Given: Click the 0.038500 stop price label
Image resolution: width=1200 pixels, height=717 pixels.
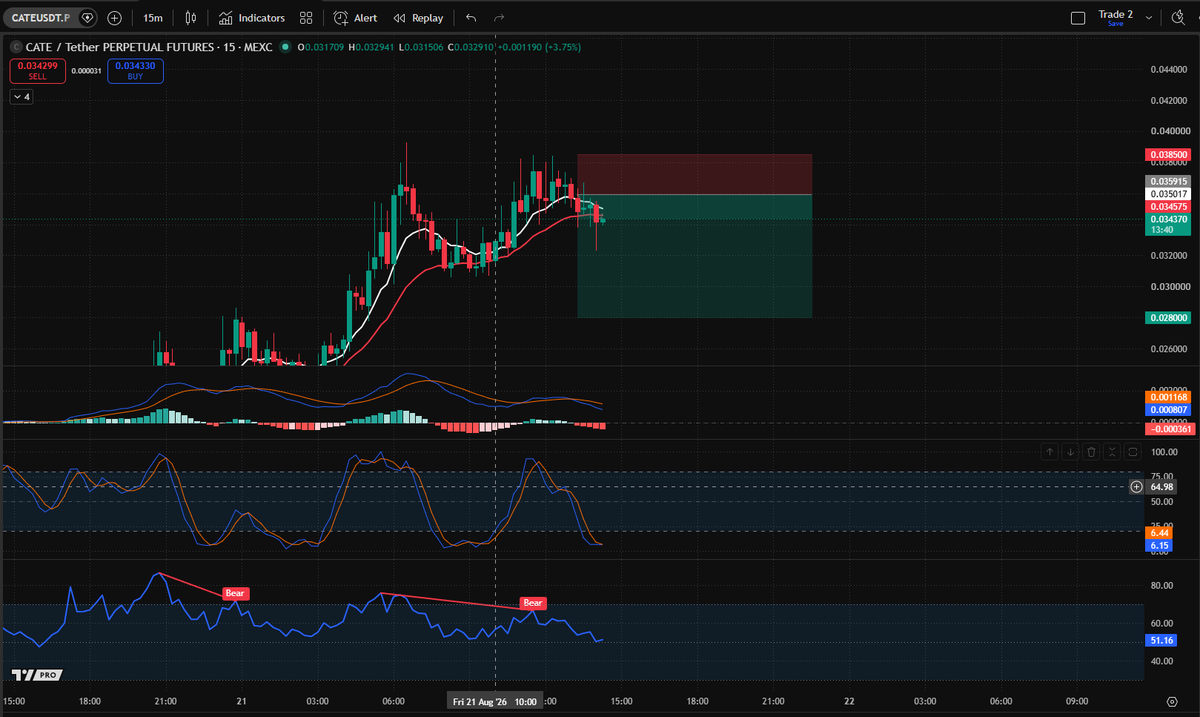Looking at the screenshot, I should tap(1167, 155).
